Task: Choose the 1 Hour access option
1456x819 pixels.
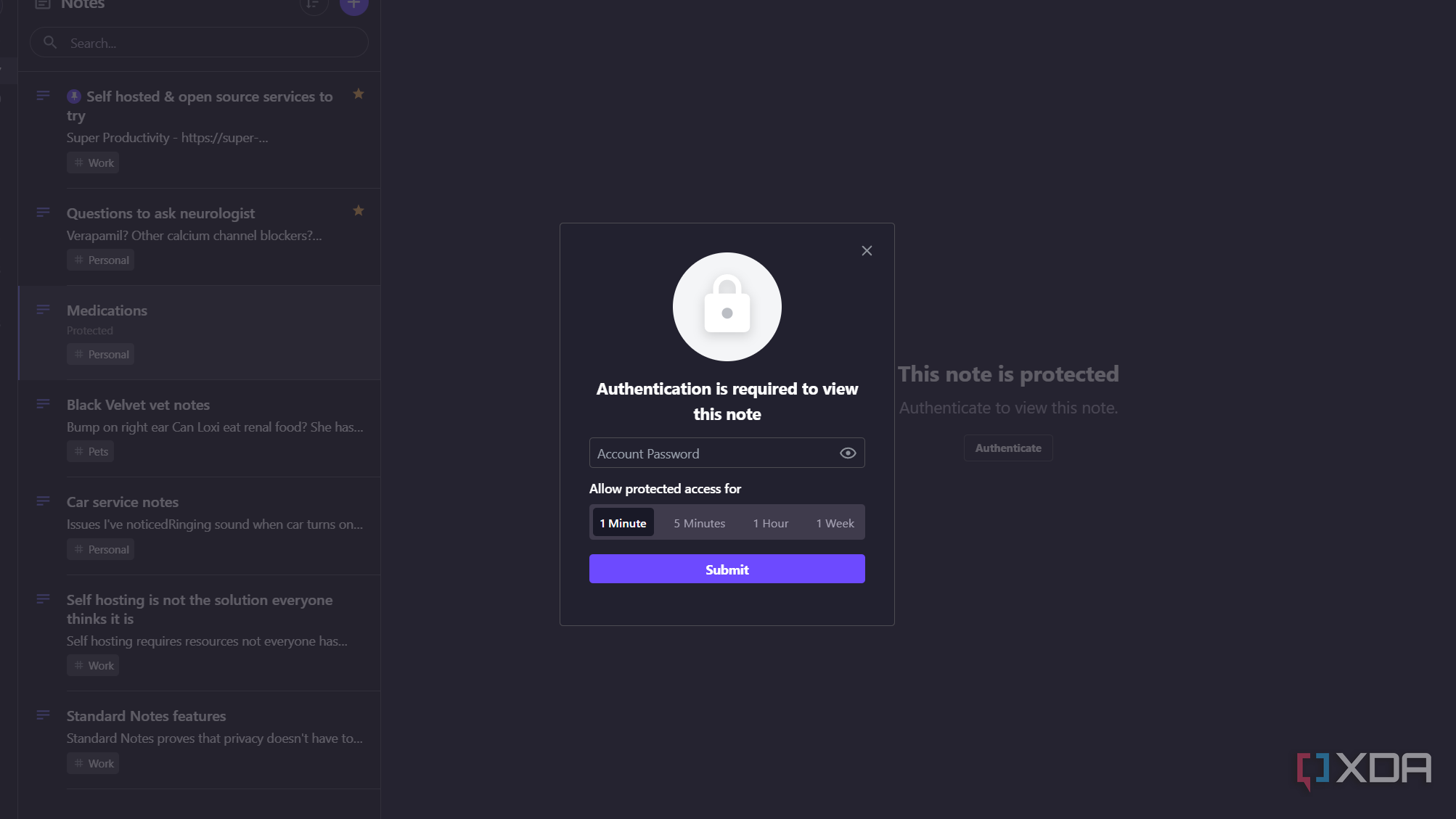Action: click(770, 523)
